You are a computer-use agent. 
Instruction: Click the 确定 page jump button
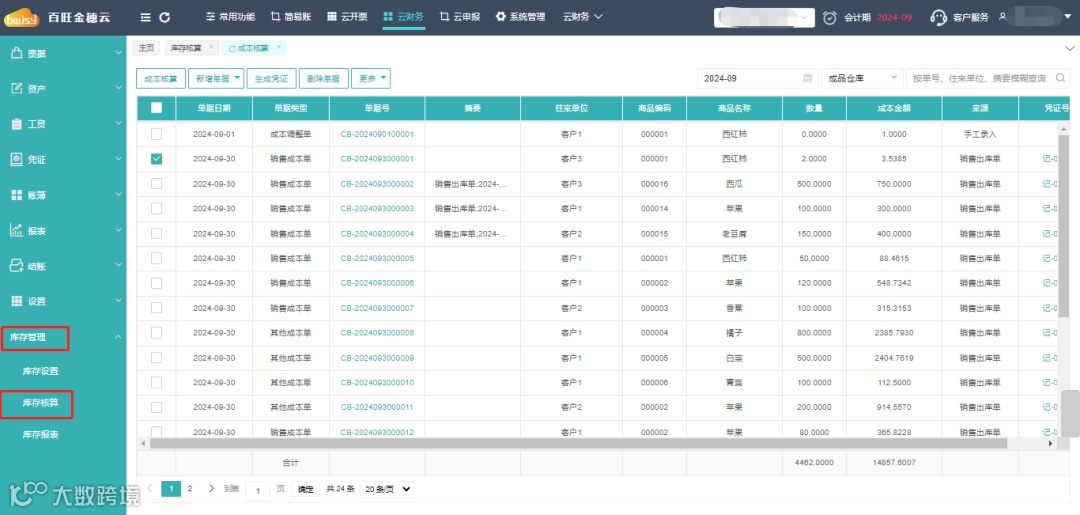305,490
